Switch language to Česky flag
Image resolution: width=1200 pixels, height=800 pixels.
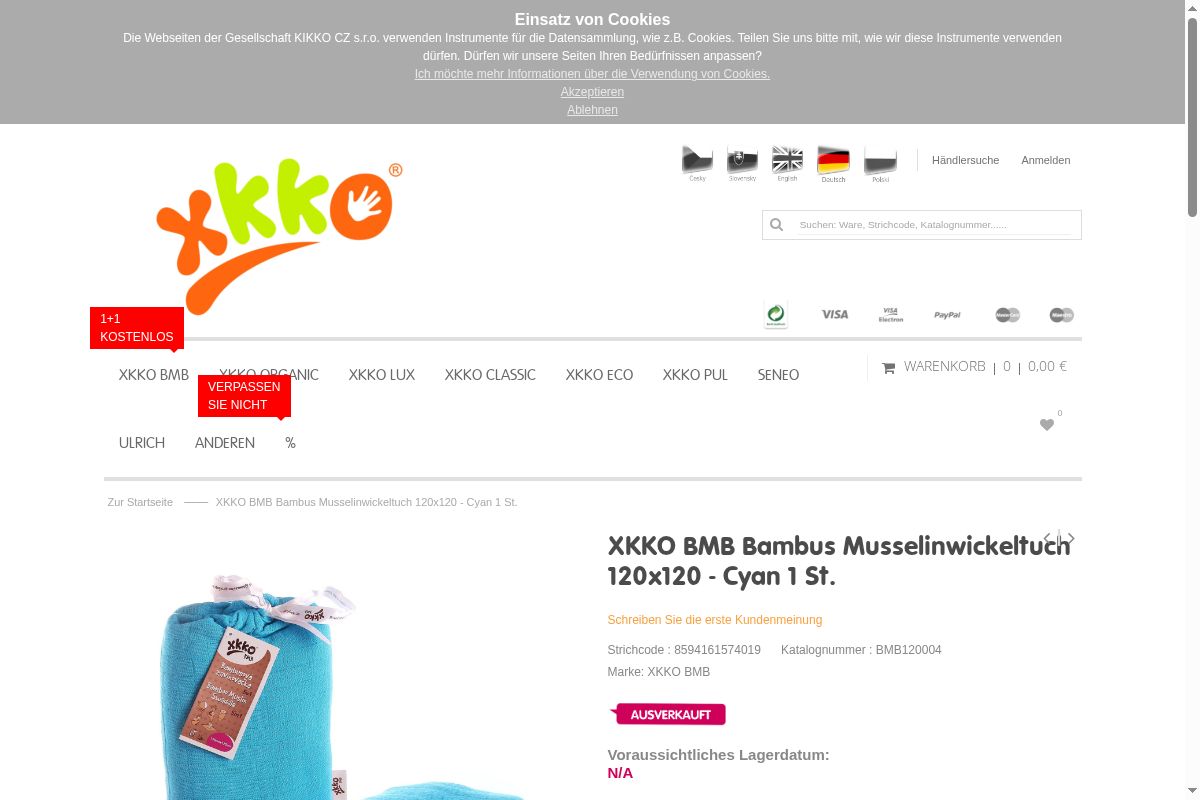point(697,162)
